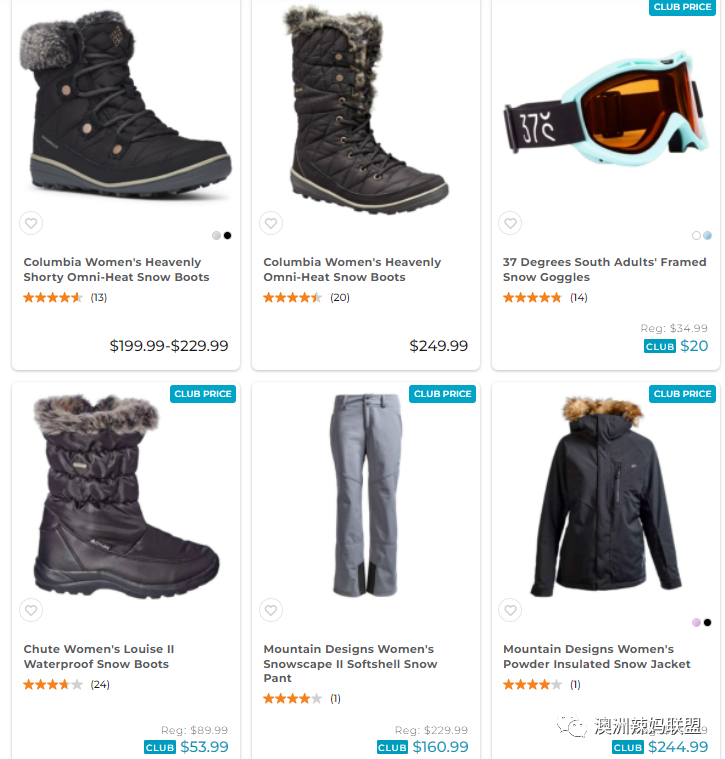725x759 pixels.
Task: Select grey color swatch for Heavenly Shorty boots
Action: coord(216,235)
